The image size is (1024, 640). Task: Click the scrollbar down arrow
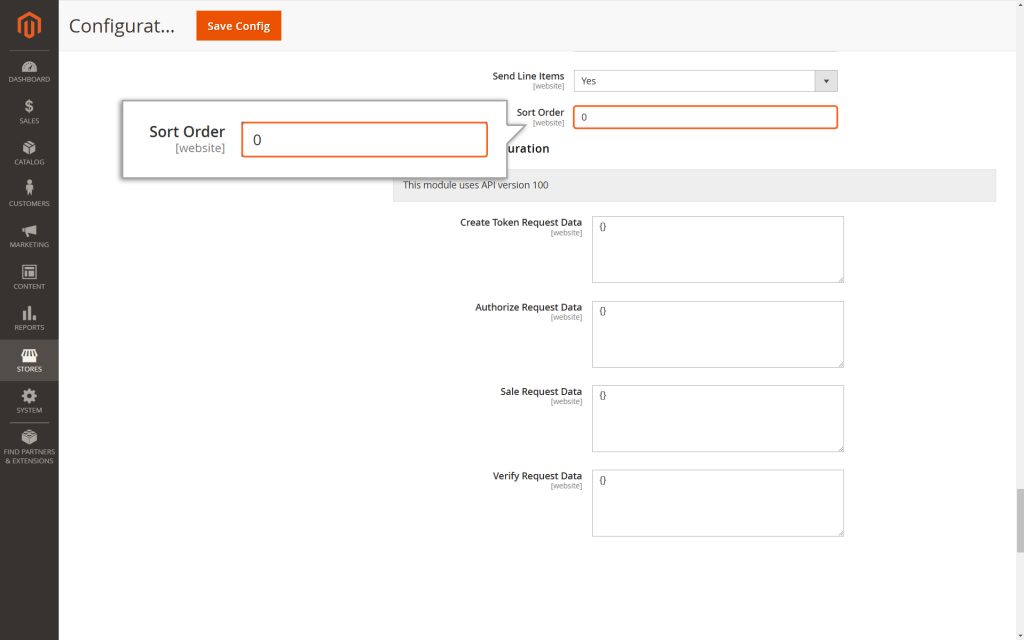click(x=1017, y=633)
